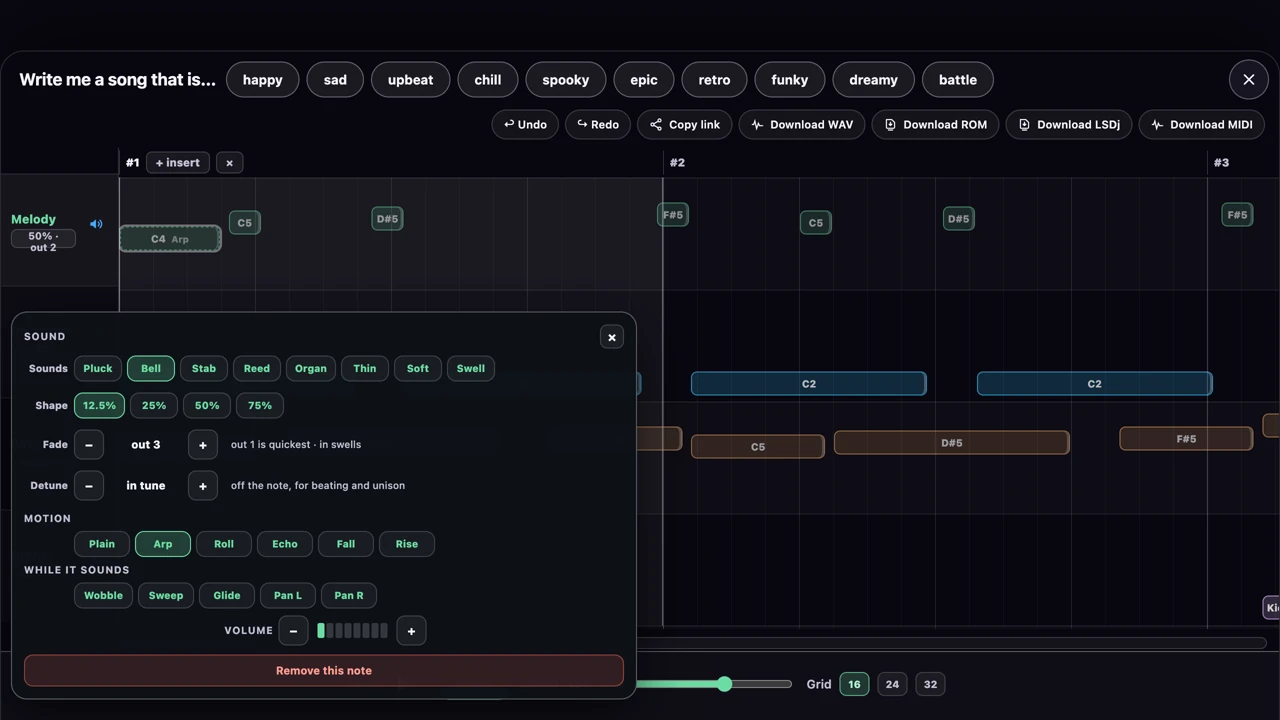Select the Stab sound
The height and width of the screenshot is (720, 1280).
pos(204,369)
